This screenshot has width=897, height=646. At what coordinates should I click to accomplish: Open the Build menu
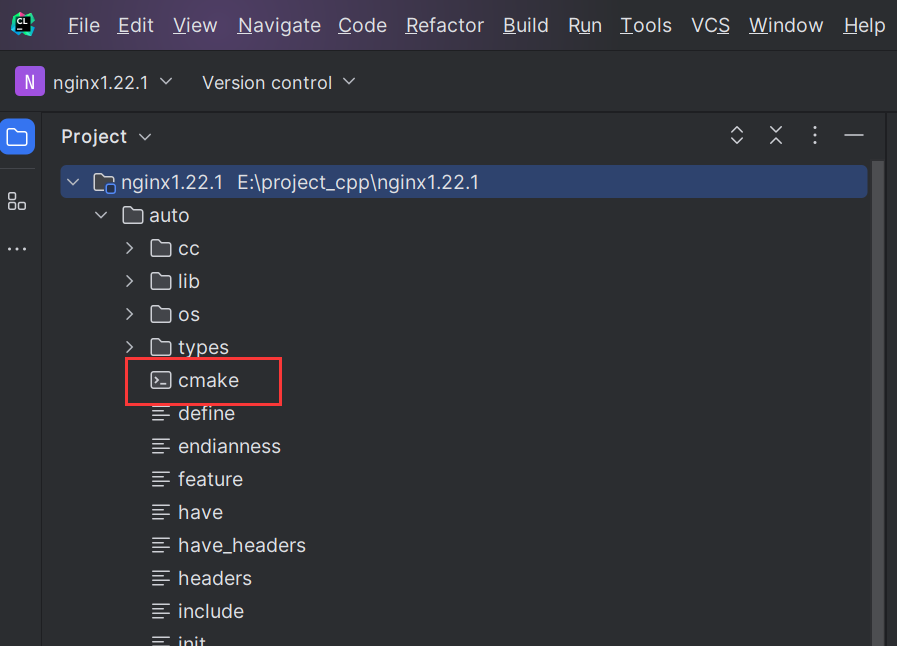pyautogui.click(x=526, y=25)
